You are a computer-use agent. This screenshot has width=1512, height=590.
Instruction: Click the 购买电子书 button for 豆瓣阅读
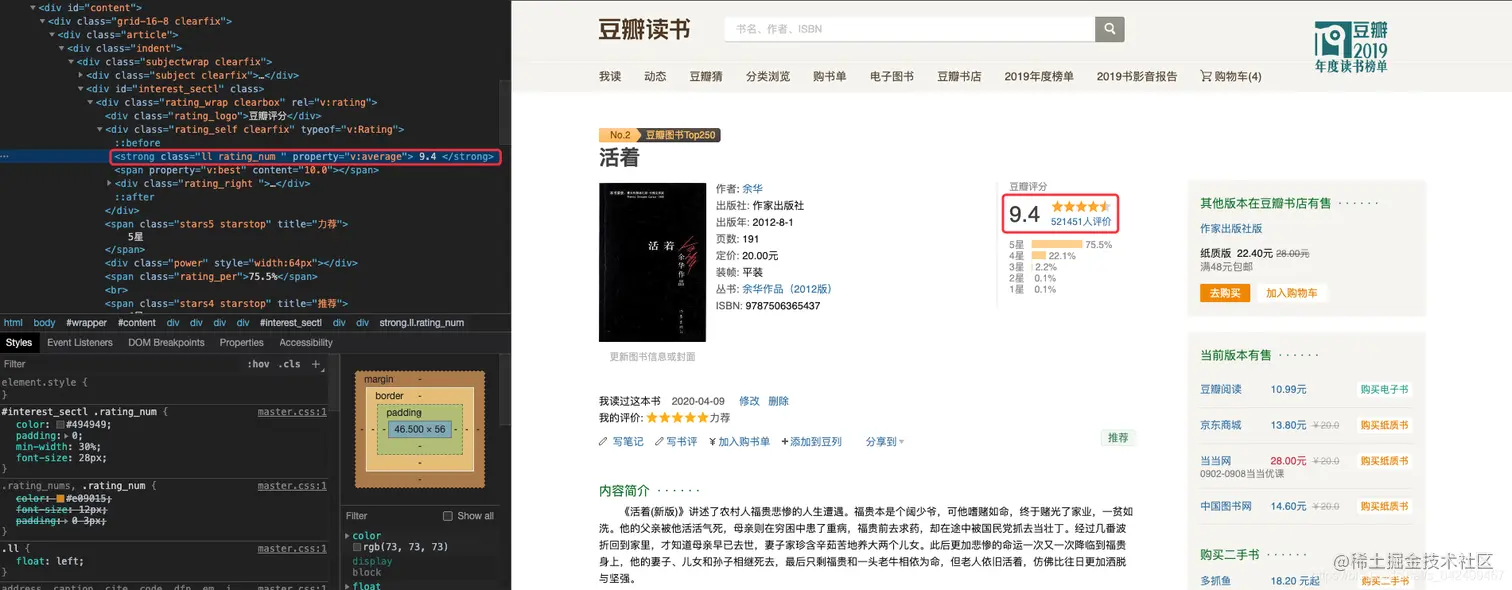pos(1384,389)
